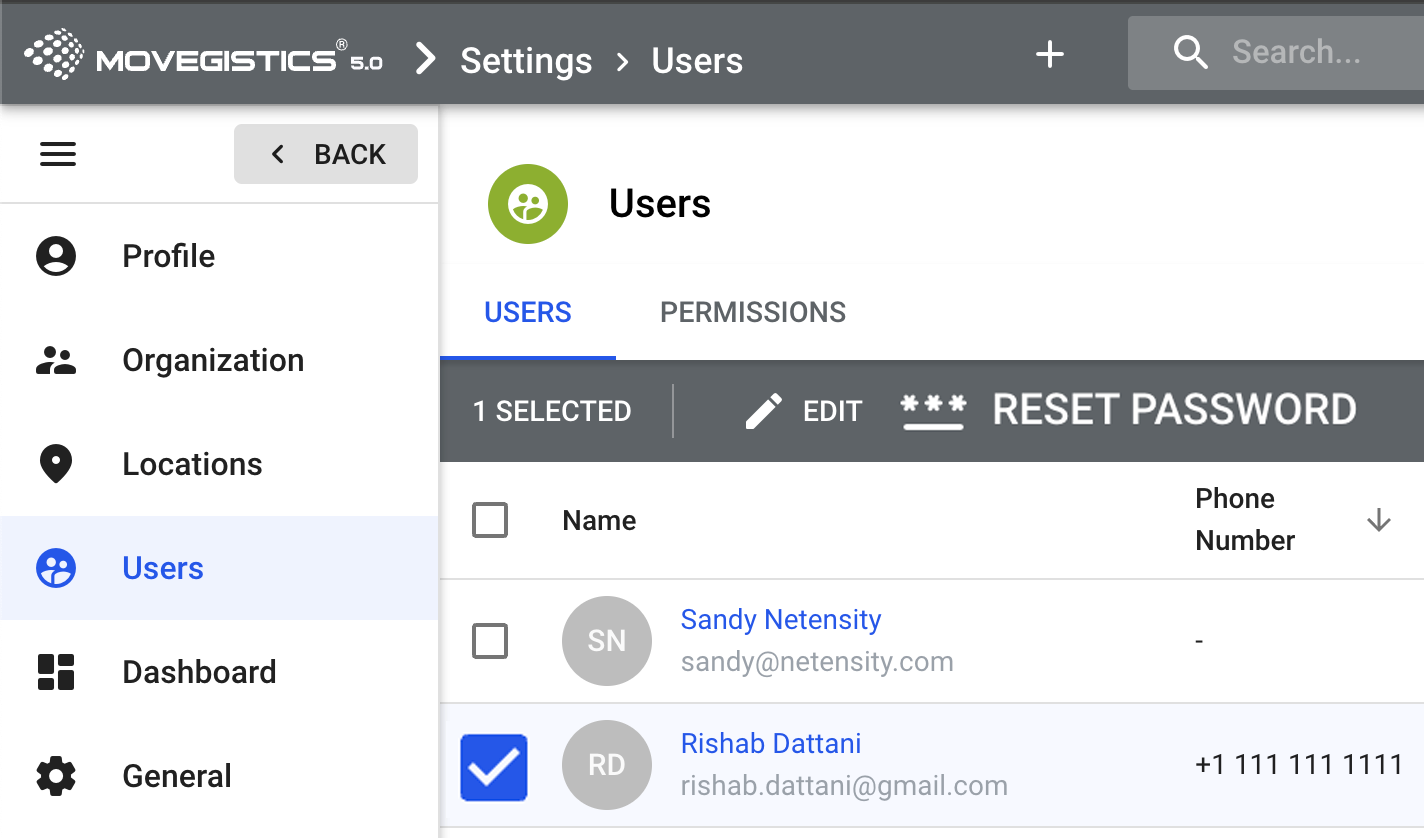Click the Locations pin icon
The width and height of the screenshot is (1424, 838).
[x=56, y=464]
